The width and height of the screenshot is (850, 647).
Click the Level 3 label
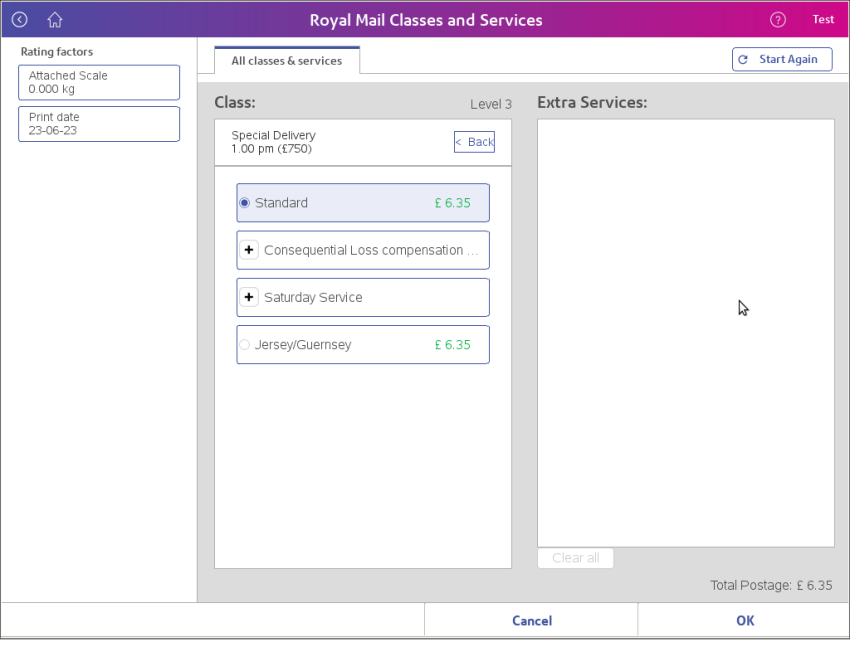coord(491,104)
